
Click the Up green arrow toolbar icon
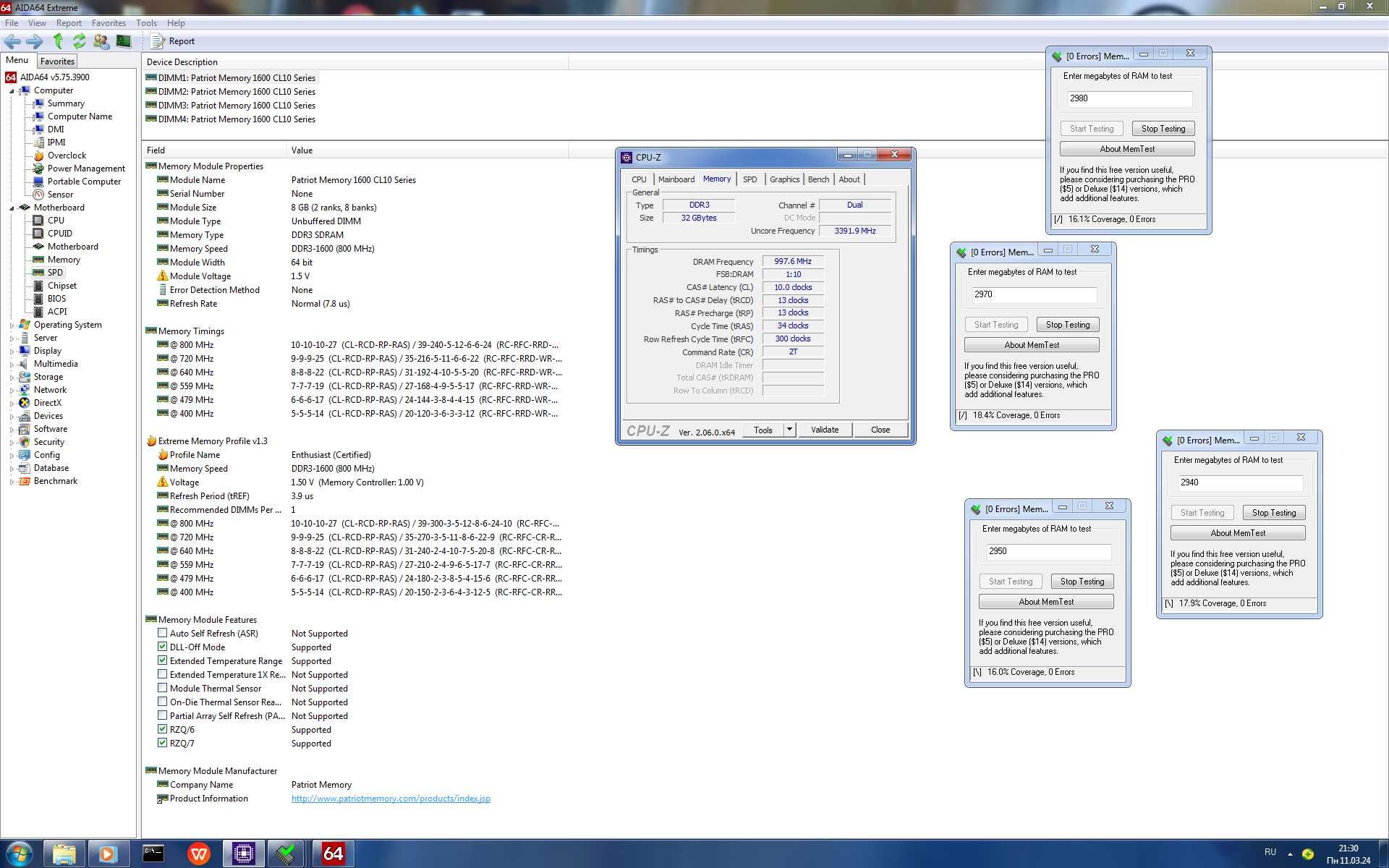tap(58, 41)
